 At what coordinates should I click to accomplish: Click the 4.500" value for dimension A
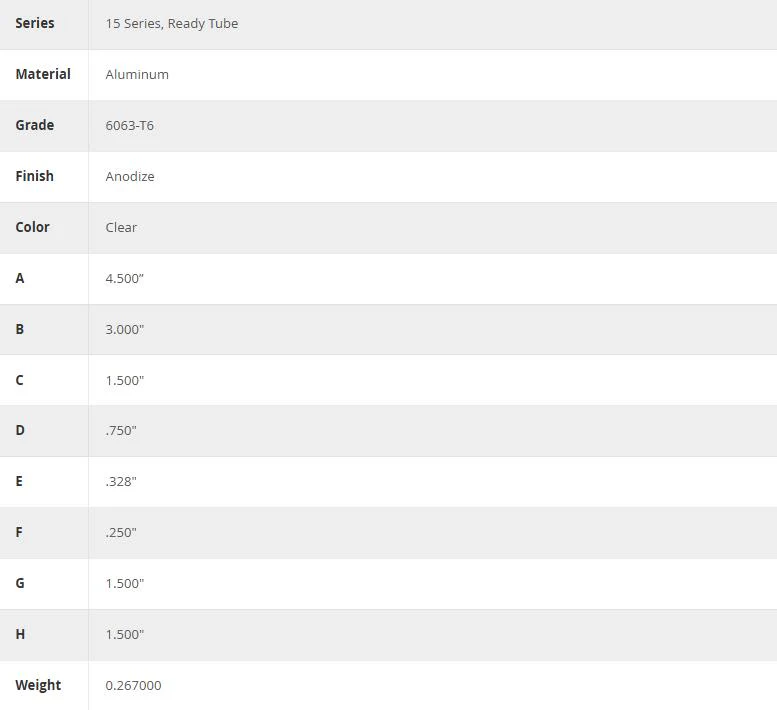pyautogui.click(x=124, y=278)
